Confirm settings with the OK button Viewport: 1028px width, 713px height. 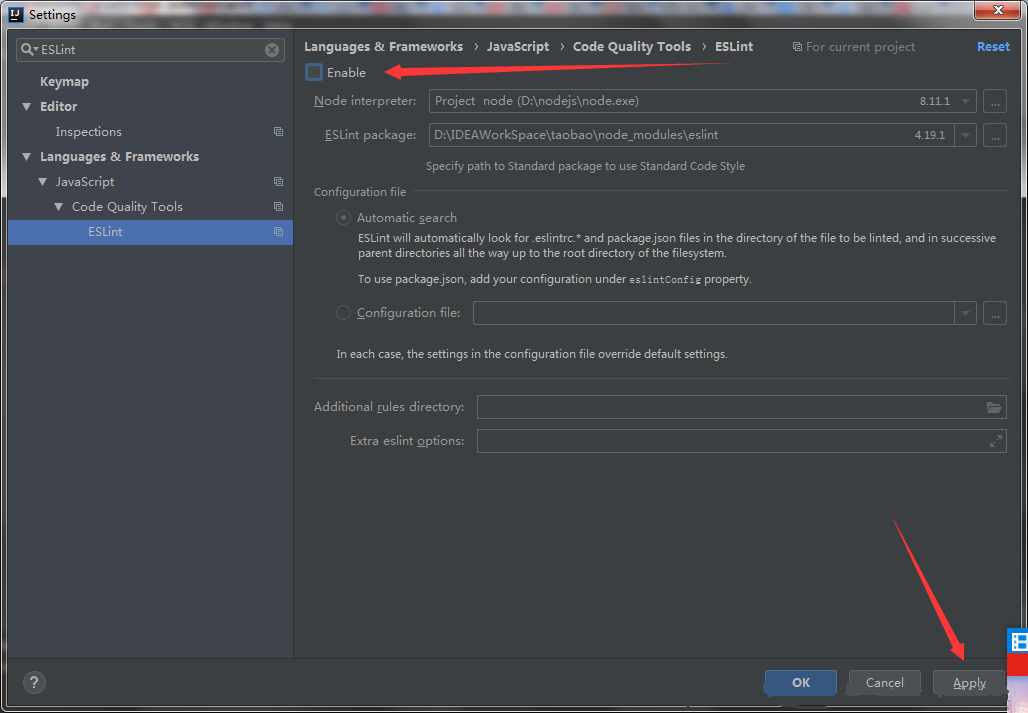click(x=801, y=683)
